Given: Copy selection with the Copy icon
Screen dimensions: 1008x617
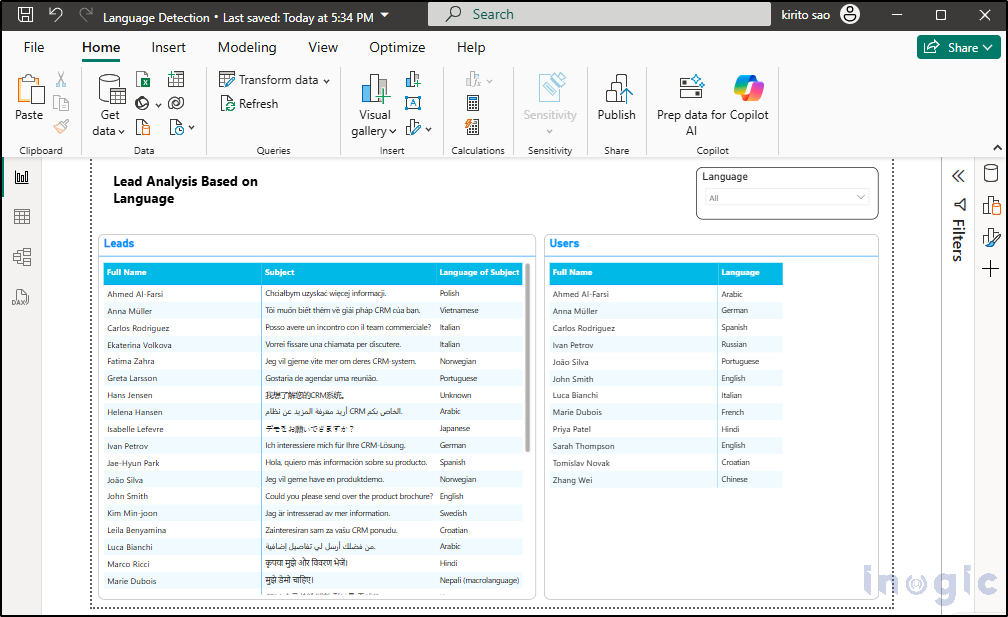Looking at the screenshot, I should (x=61, y=103).
